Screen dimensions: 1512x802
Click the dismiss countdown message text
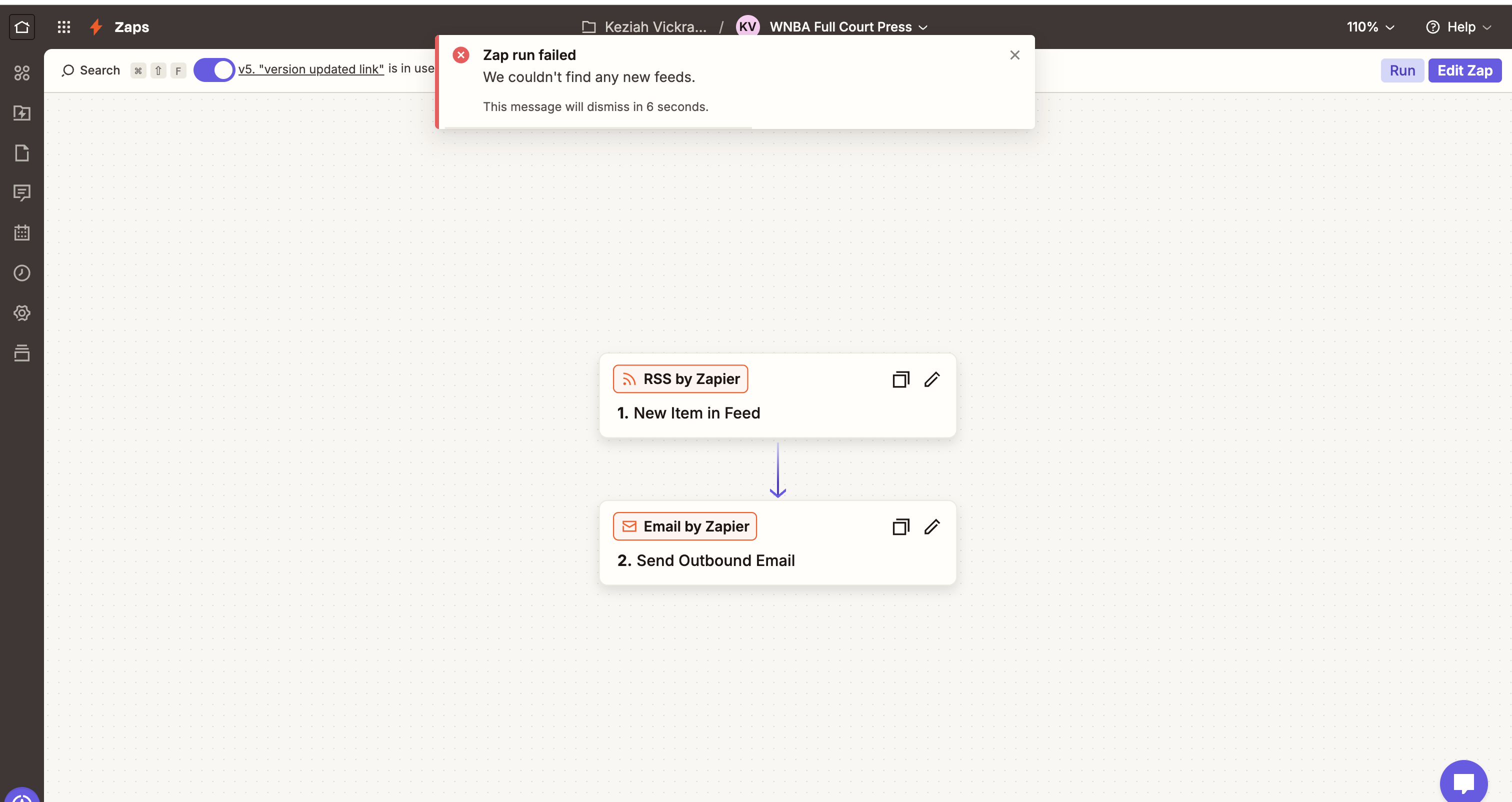coord(596,107)
